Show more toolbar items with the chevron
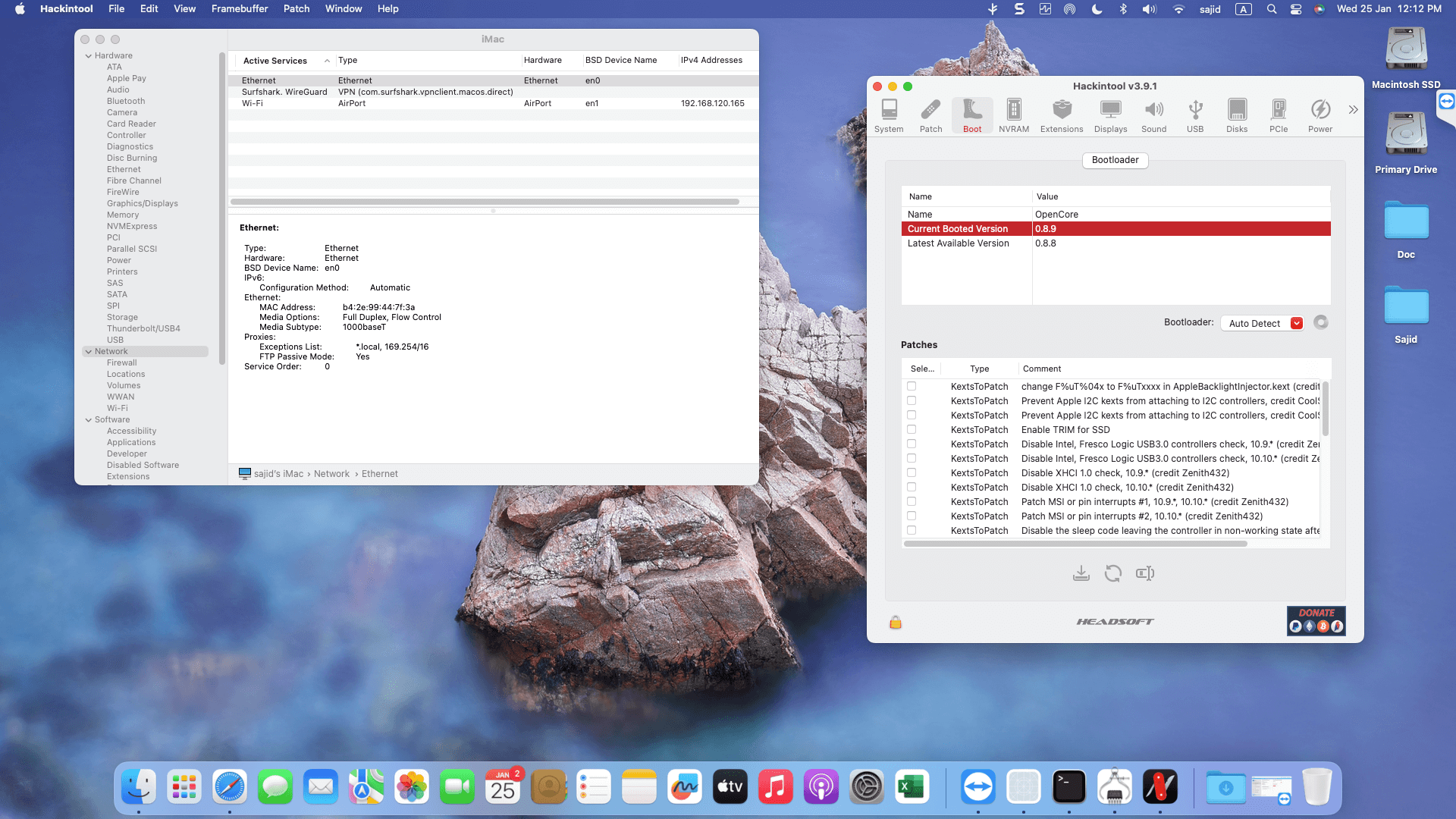Viewport: 1456px width, 819px height. [x=1353, y=110]
